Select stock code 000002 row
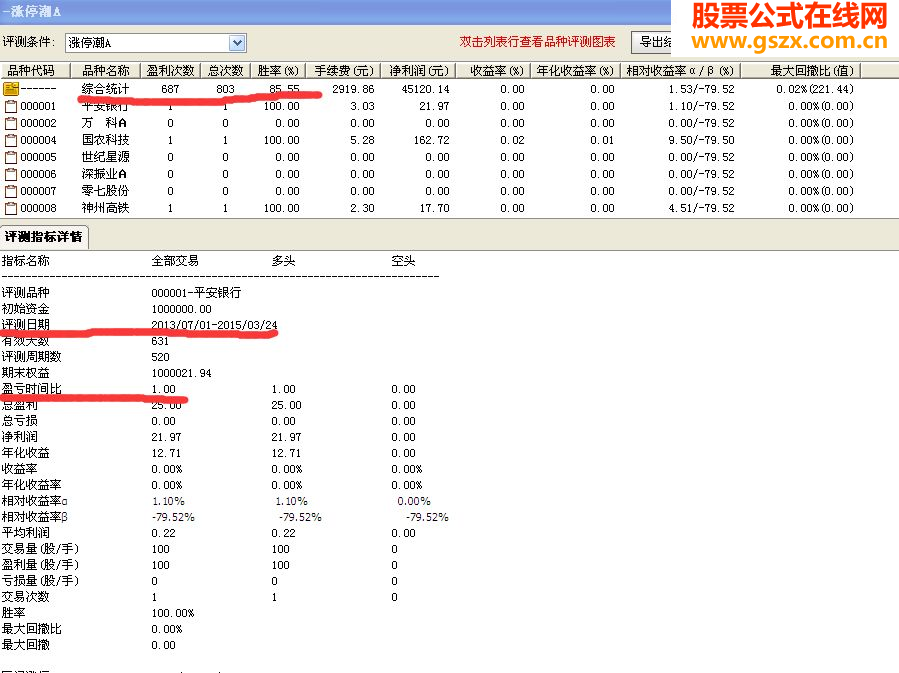Image resolution: width=899 pixels, height=673 pixels. click(x=38, y=123)
